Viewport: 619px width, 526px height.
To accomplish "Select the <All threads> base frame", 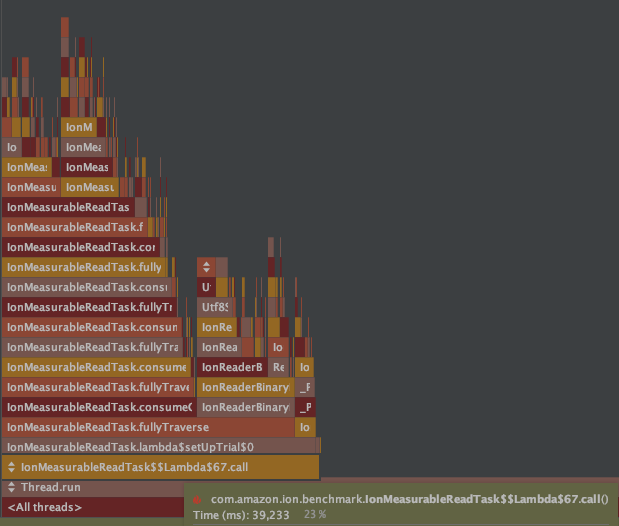I will pos(93,507).
